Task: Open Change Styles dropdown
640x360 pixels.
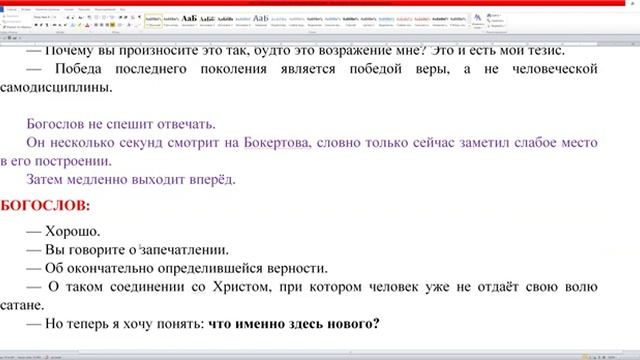Action: [x=477, y=21]
